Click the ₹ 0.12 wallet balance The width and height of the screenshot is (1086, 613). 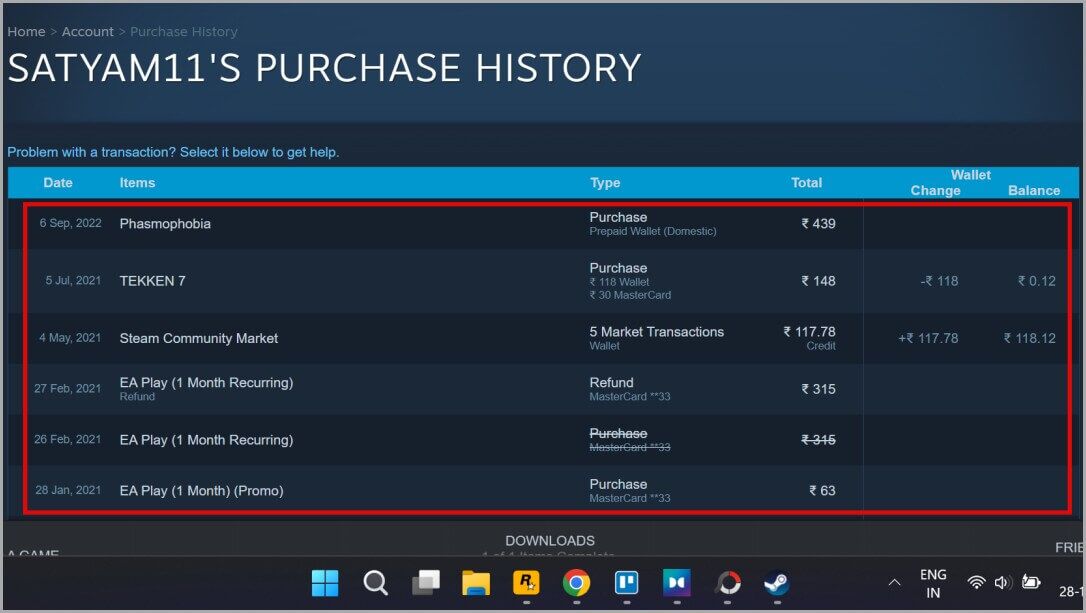(x=1036, y=281)
